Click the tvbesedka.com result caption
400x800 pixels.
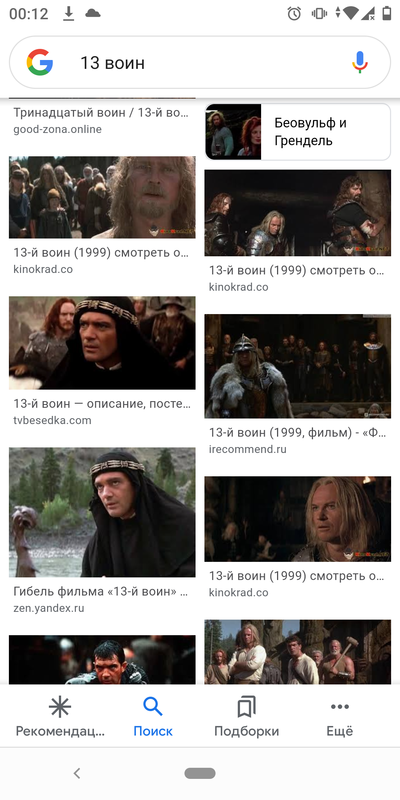click(102, 412)
